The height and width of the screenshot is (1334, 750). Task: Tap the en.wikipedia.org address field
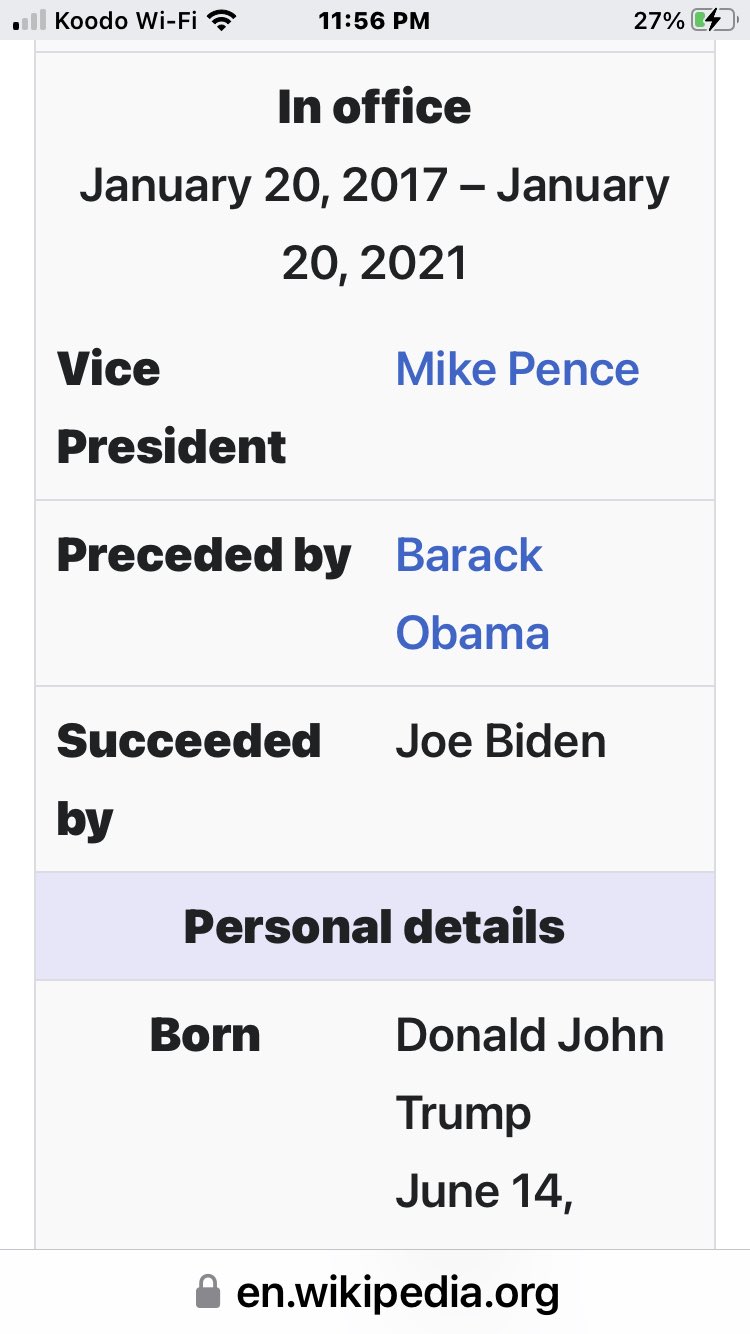click(397, 1292)
